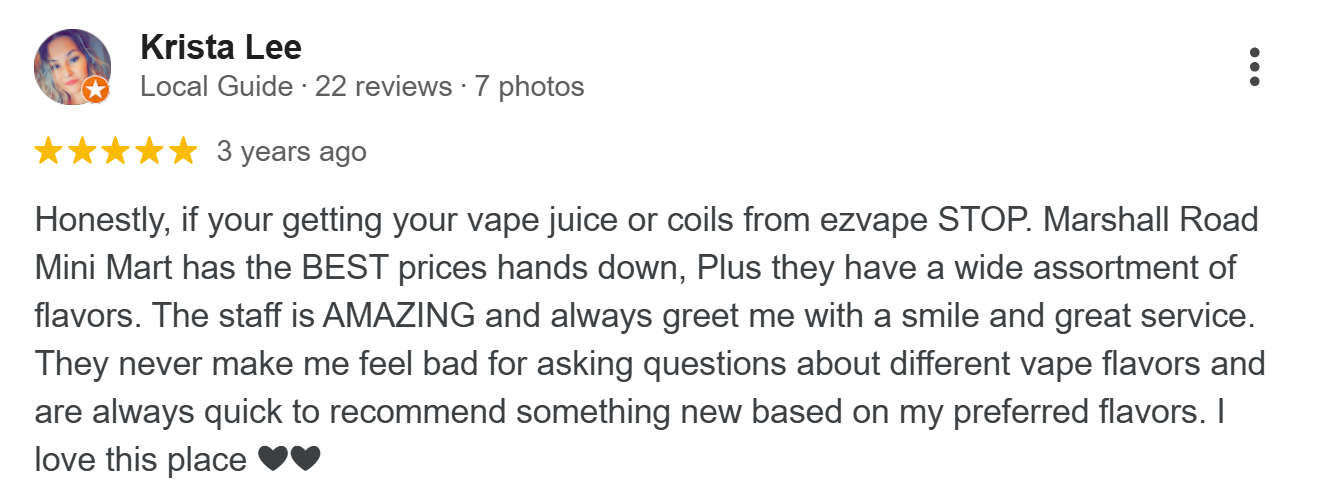Click "I love this place" text

(x=140, y=459)
